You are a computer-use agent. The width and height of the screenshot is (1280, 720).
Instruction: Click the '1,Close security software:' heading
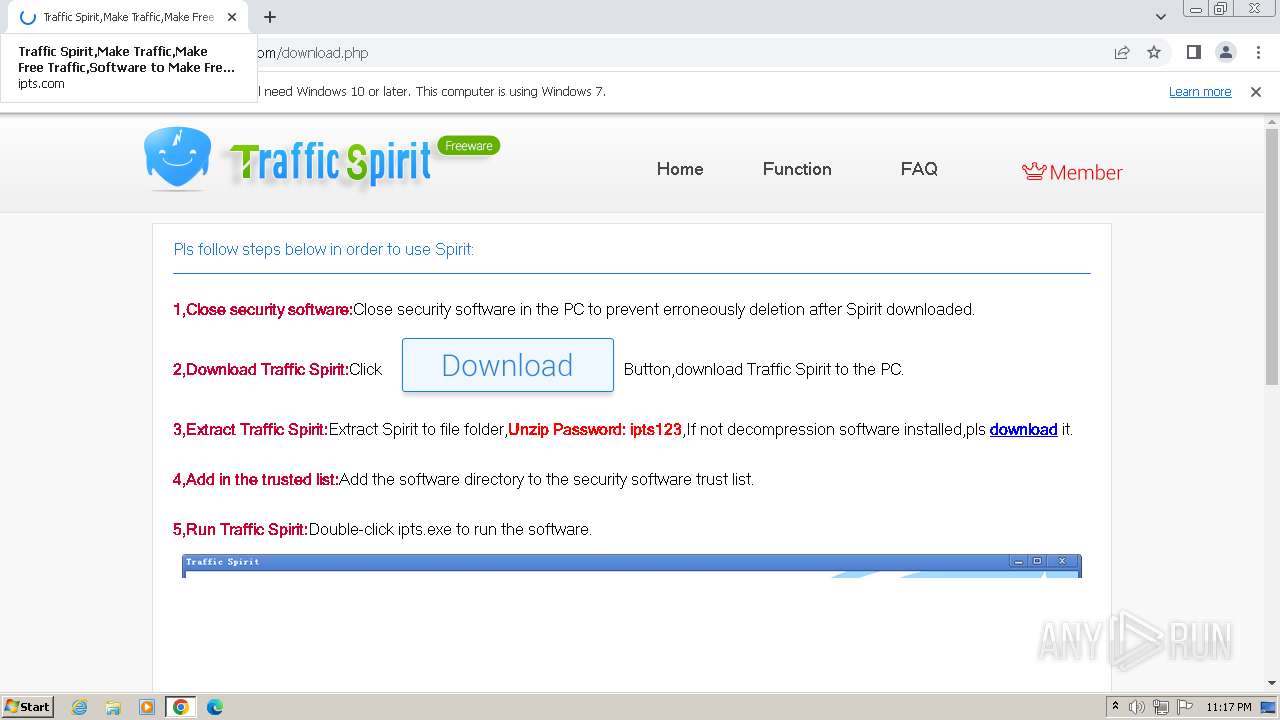coord(263,309)
